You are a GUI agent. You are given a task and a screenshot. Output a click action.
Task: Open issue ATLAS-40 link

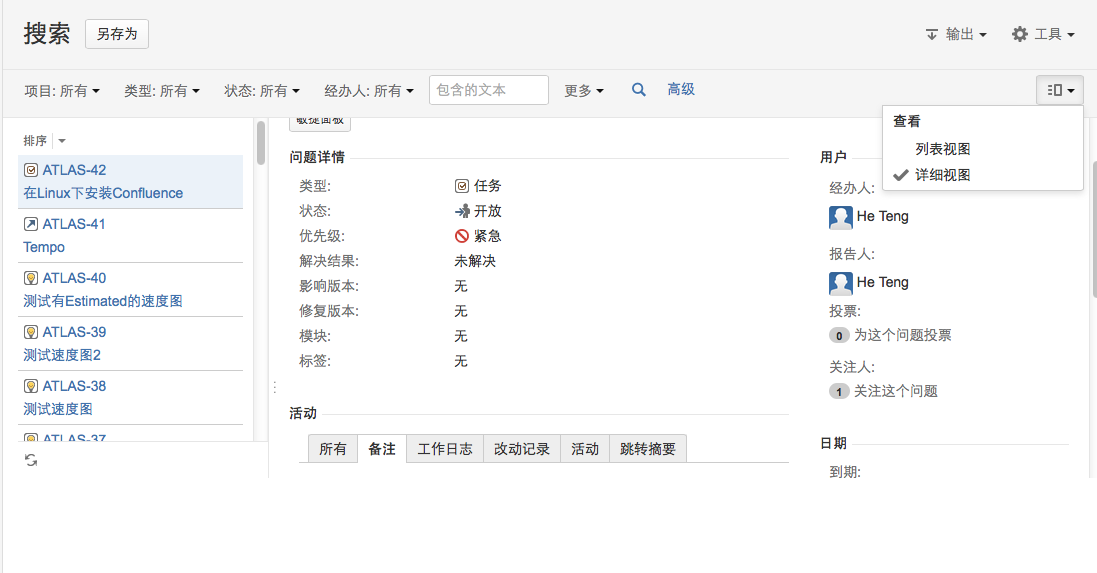74,278
